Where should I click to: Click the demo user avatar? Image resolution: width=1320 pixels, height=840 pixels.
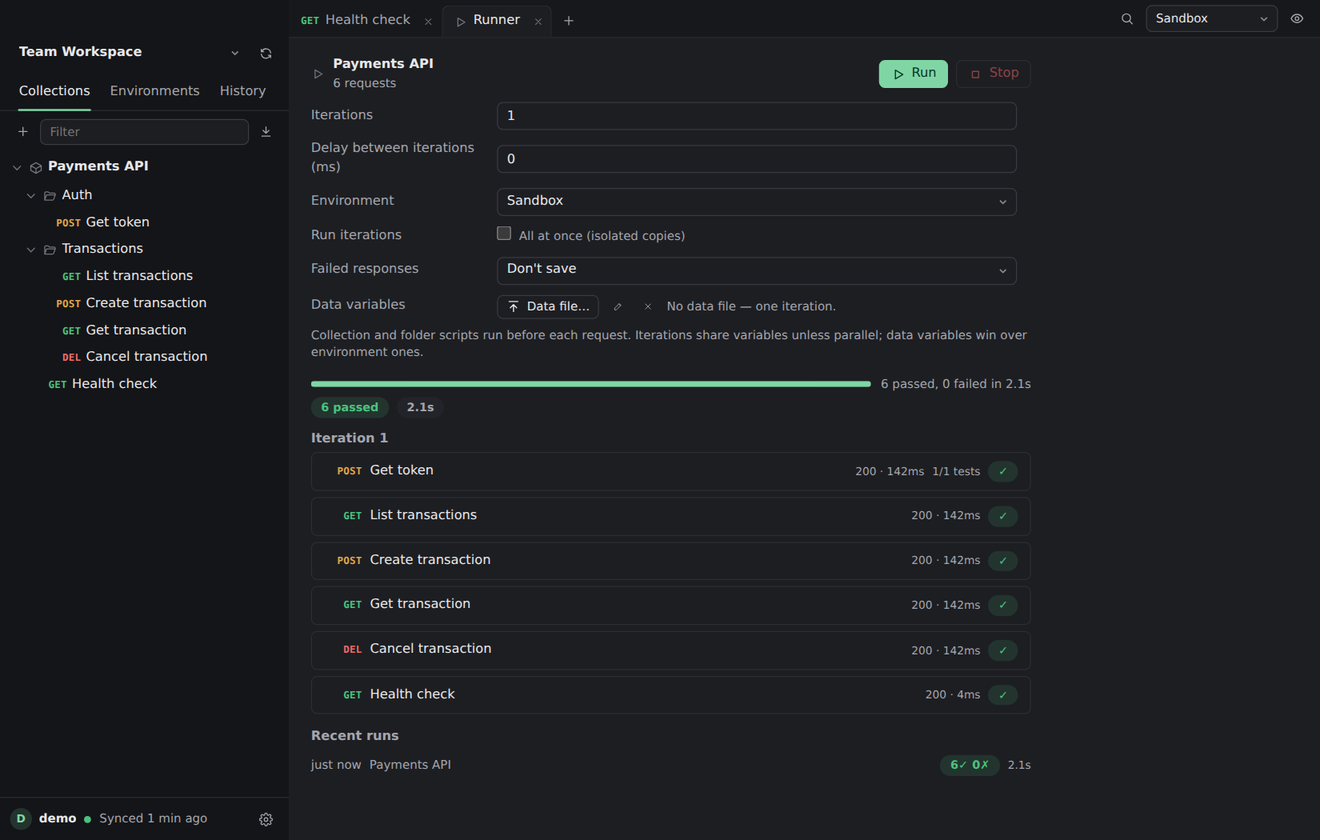(x=21, y=819)
